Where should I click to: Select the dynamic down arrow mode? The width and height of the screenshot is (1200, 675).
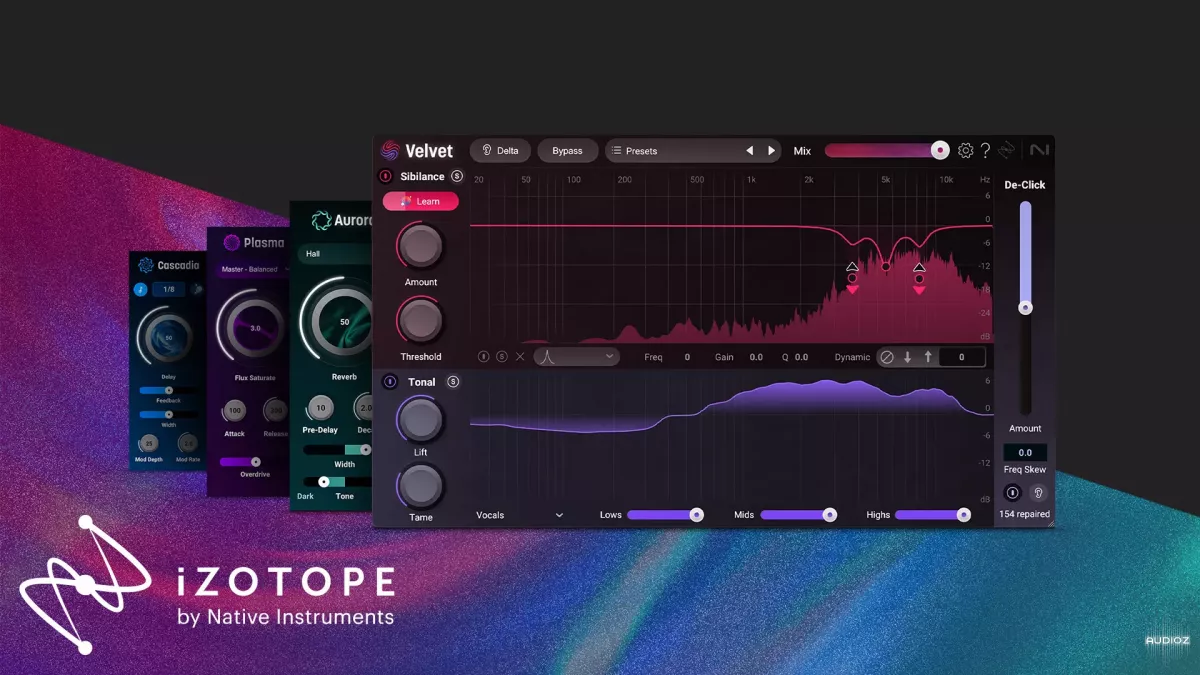tap(908, 357)
